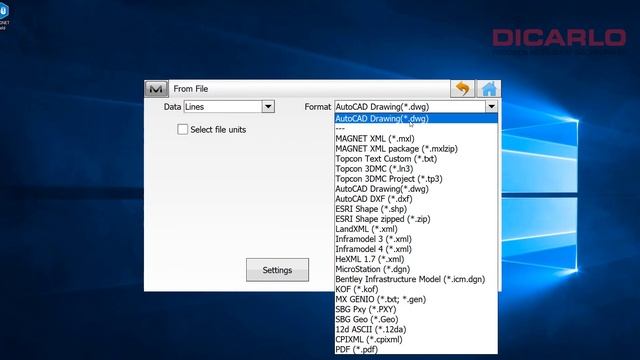Open the MAGNET desktop shortcut
This screenshot has height=360, width=640.
click(4, 15)
